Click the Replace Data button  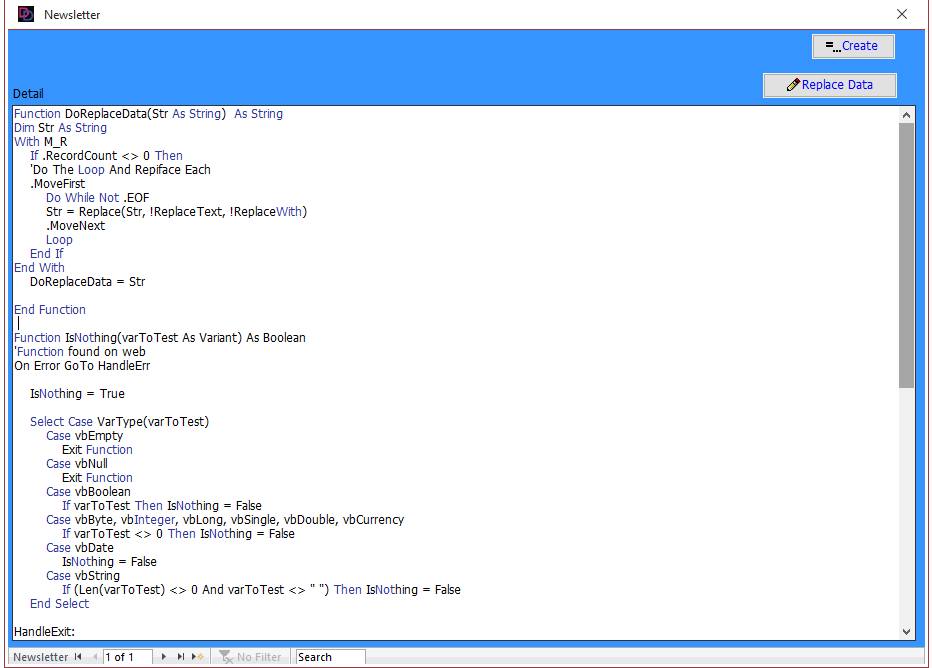tap(829, 85)
